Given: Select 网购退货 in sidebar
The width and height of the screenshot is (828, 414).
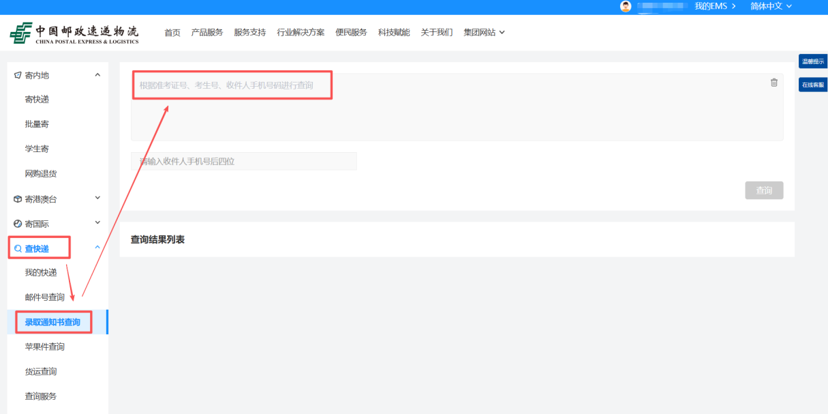Looking at the screenshot, I should (41, 174).
